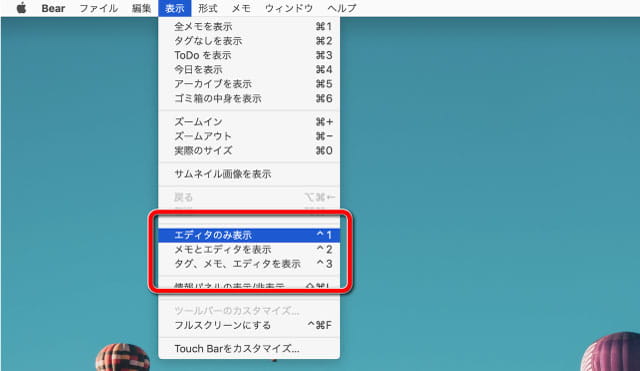
Task: Open the メモ menu in menu bar
Action: 241,8
